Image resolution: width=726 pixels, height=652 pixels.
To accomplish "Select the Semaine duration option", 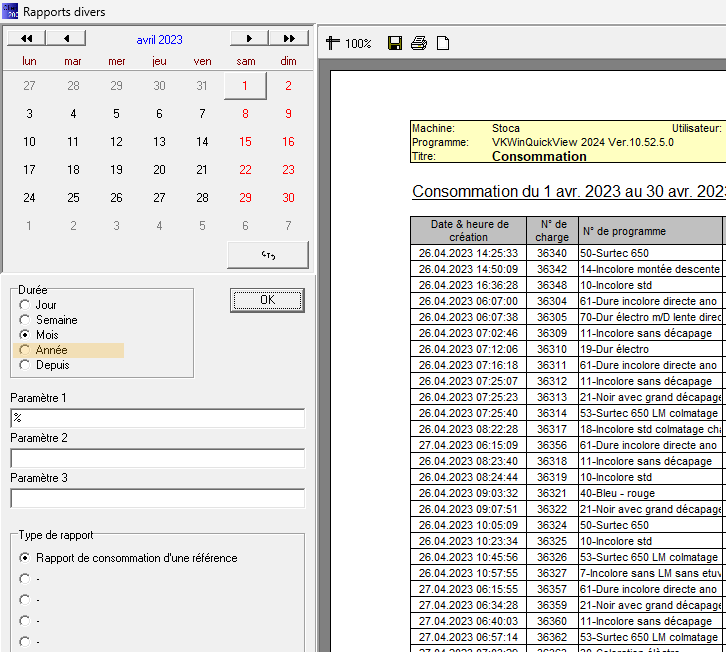I will point(25,320).
